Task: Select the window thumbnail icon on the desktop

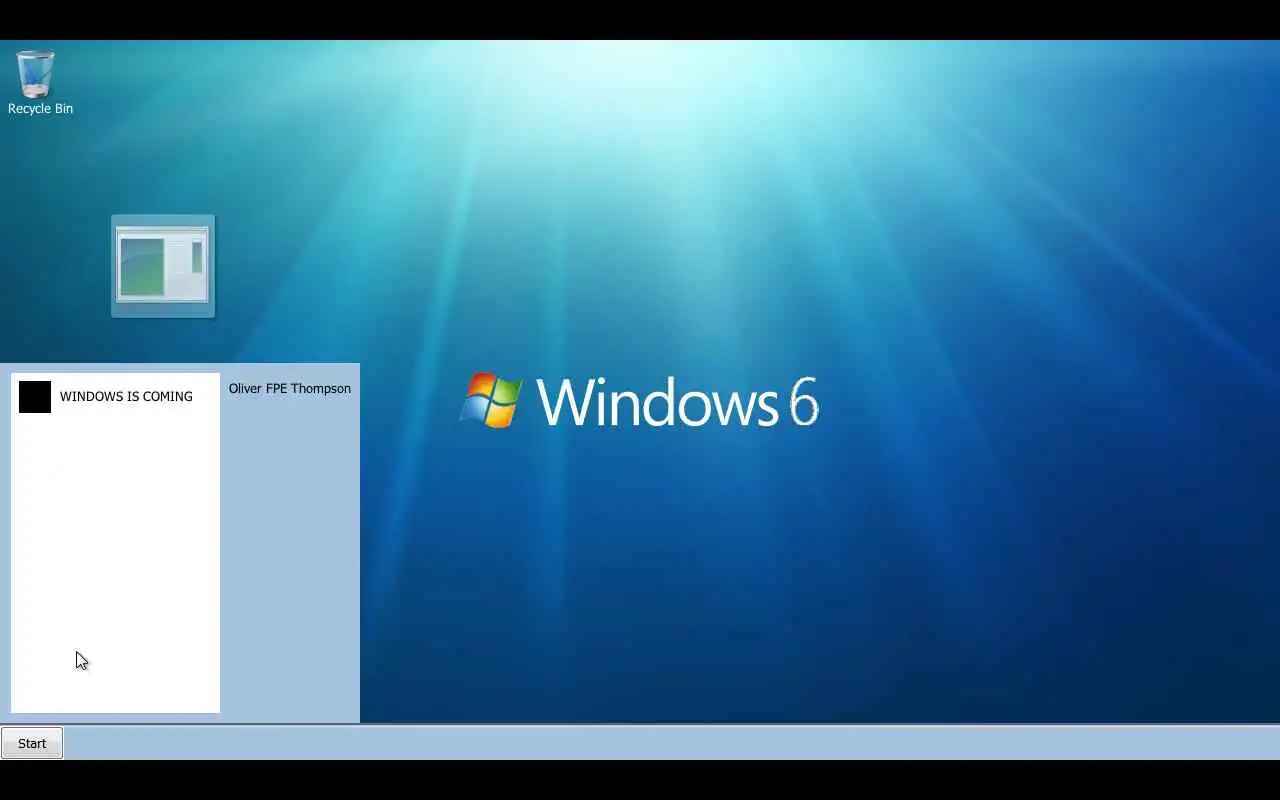Action: point(163,266)
